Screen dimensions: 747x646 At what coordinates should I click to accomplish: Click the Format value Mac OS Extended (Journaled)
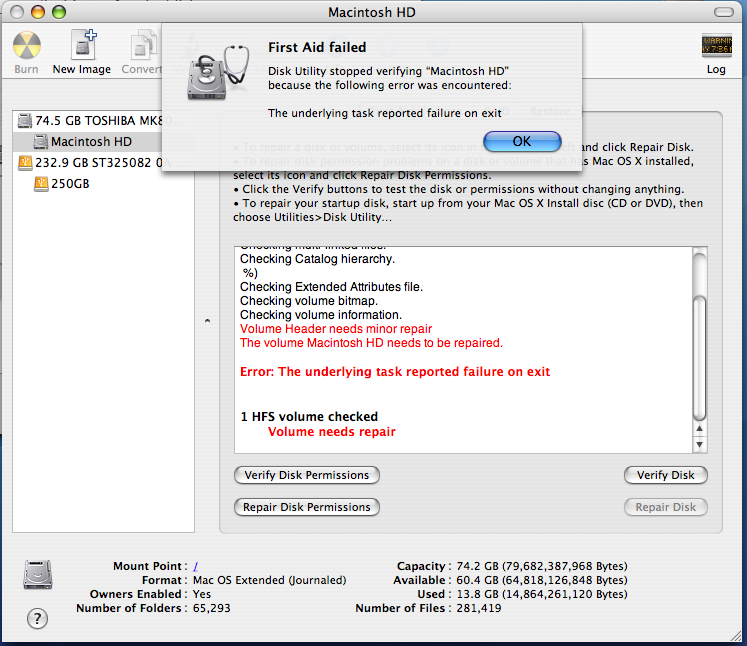(270, 580)
